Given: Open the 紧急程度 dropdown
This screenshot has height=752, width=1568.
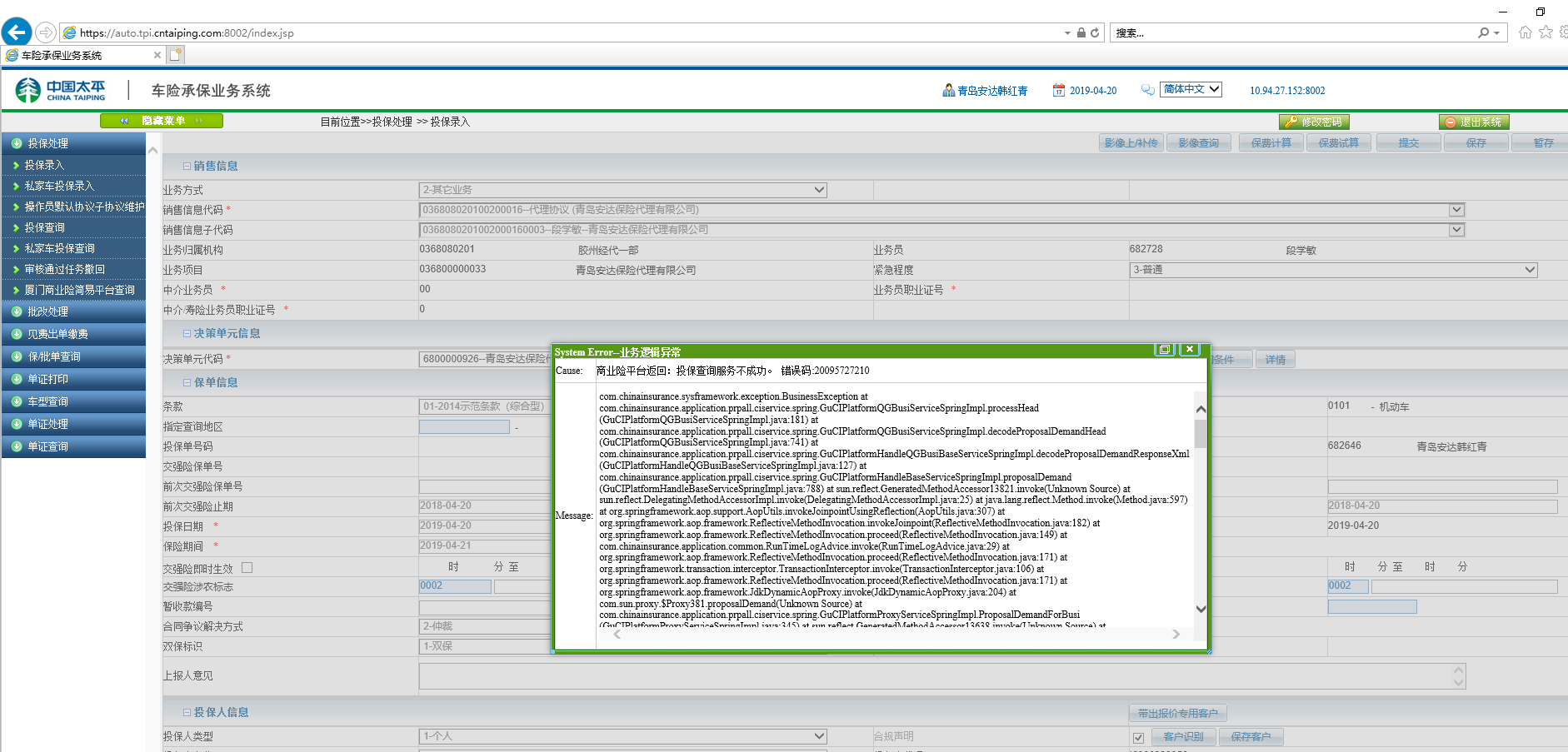Looking at the screenshot, I should click(x=1530, y=270).
